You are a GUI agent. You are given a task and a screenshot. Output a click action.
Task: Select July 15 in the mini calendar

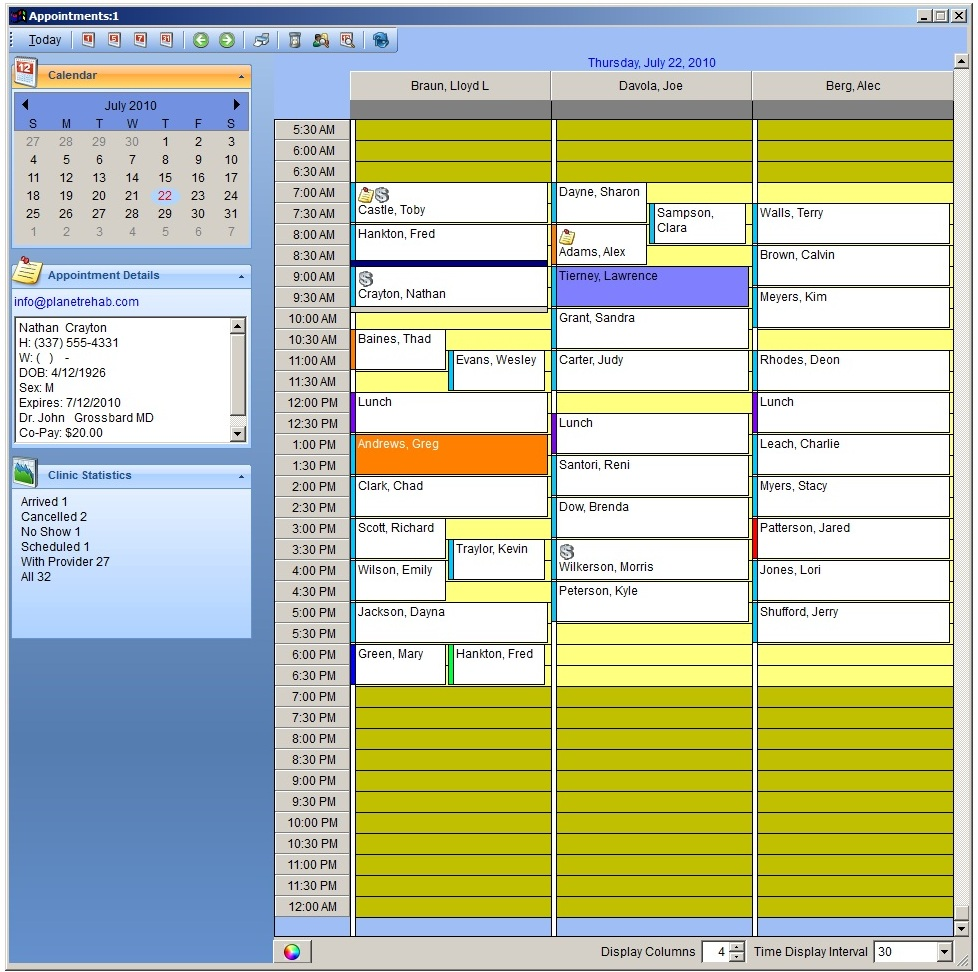click(163, 177)
